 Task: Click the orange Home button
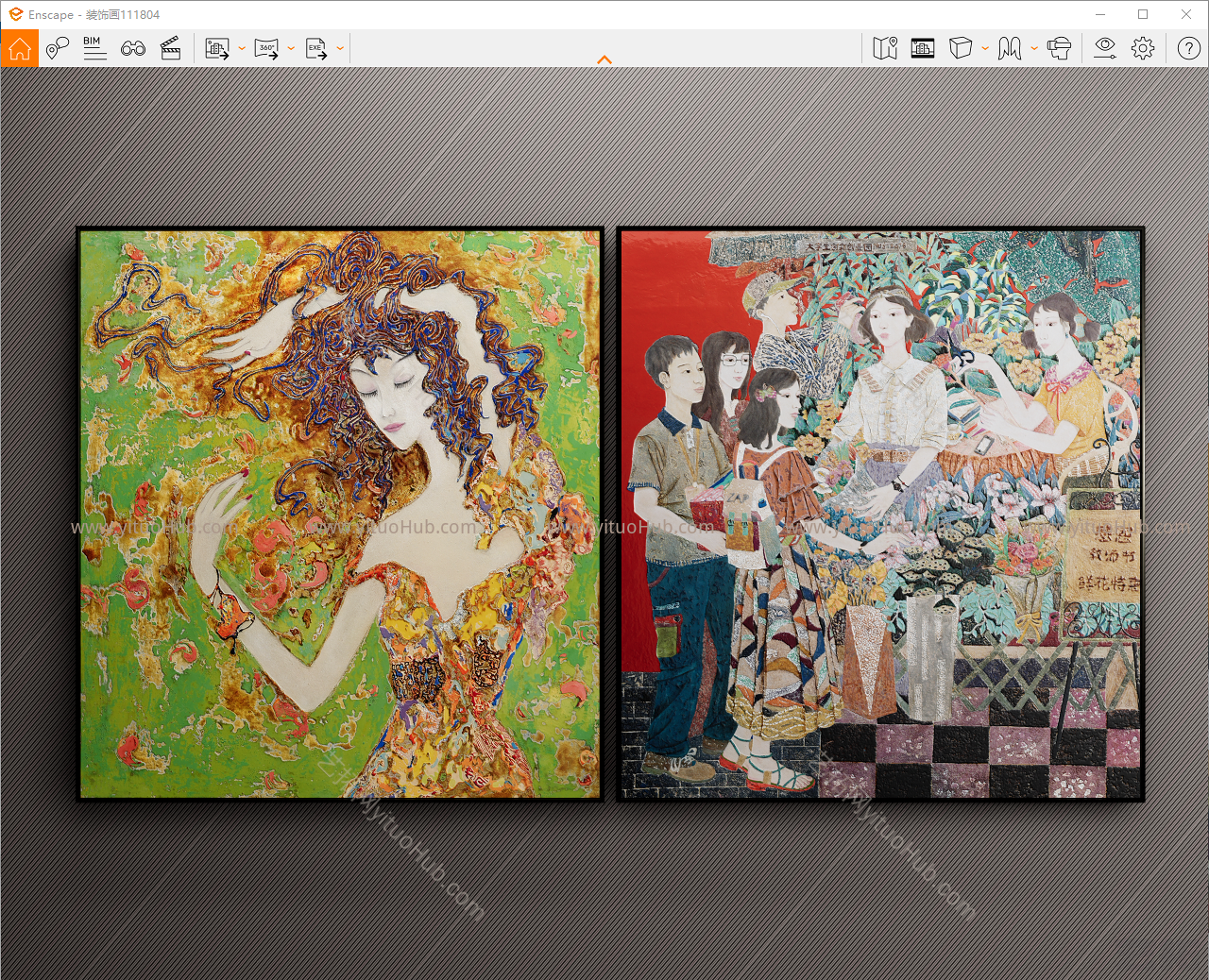(x=20, y=48)
